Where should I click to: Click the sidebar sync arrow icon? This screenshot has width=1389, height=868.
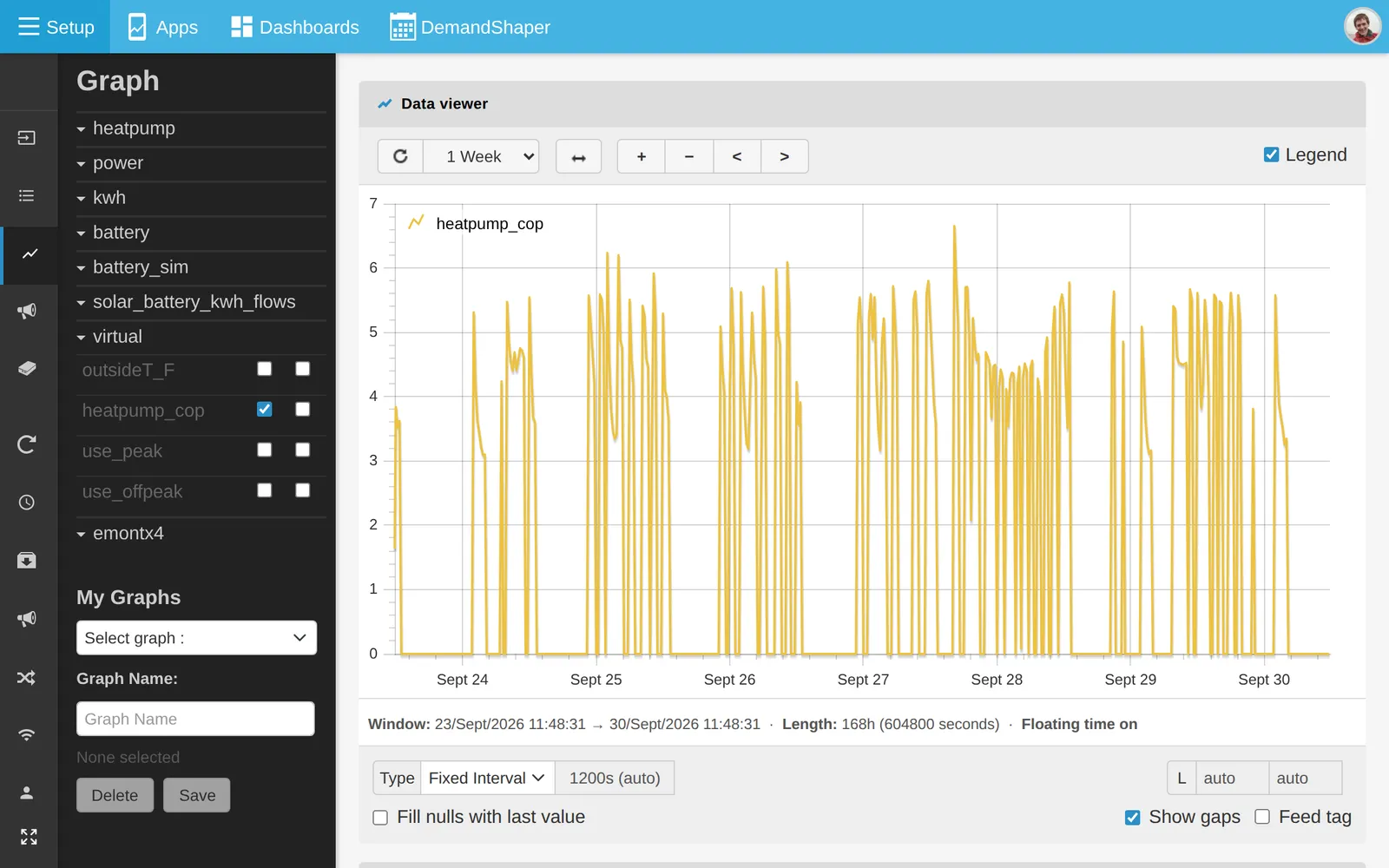tap(27, 444)
